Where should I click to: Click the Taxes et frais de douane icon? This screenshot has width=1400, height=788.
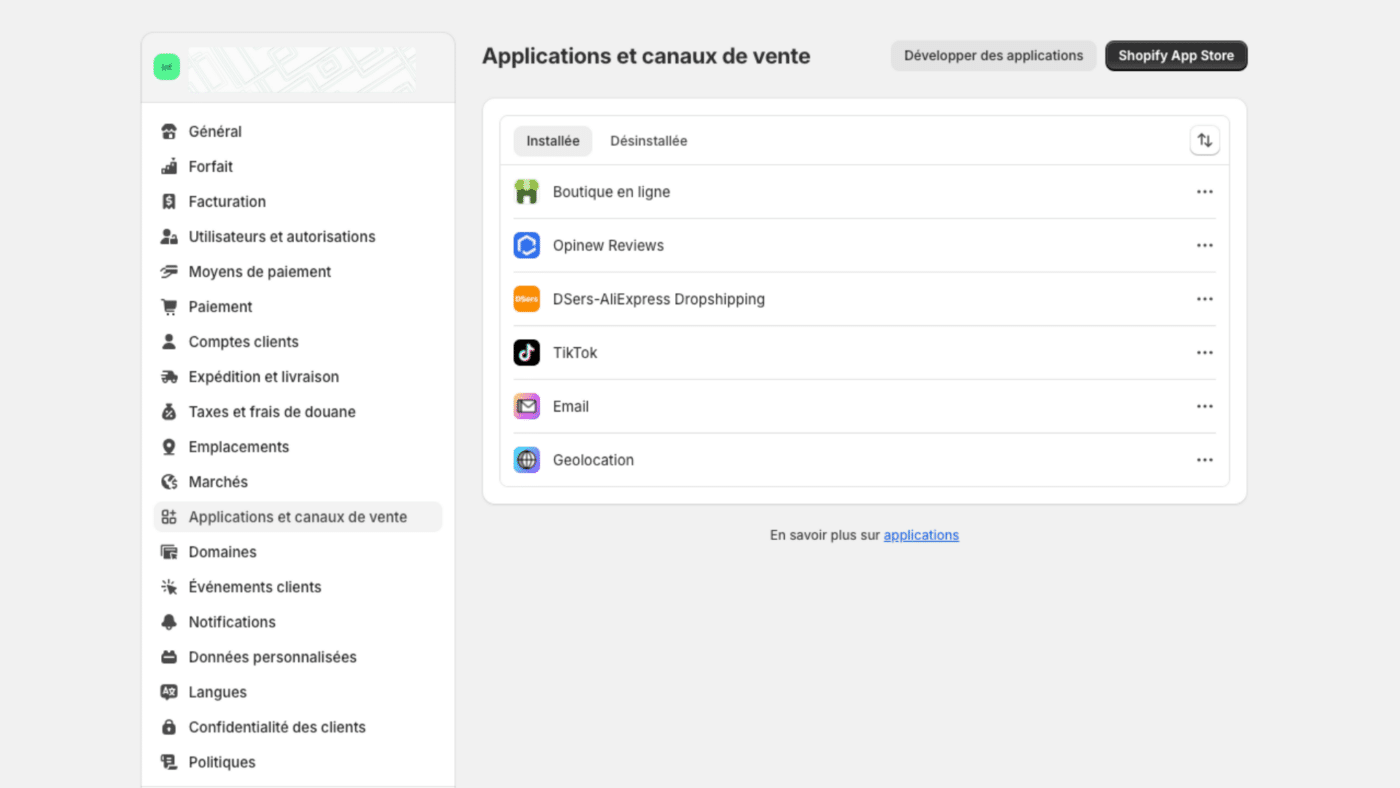coord(169,411)
